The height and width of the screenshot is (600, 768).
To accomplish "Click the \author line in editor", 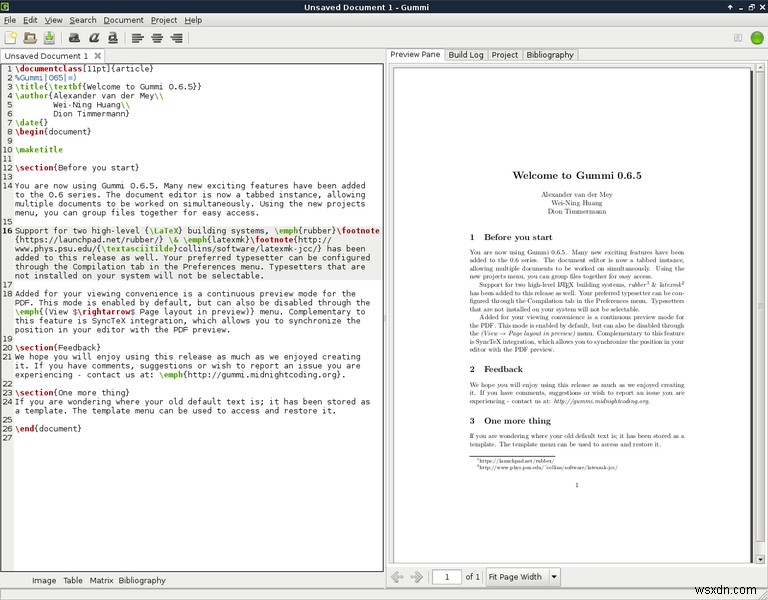I will [x=89, y=96].
